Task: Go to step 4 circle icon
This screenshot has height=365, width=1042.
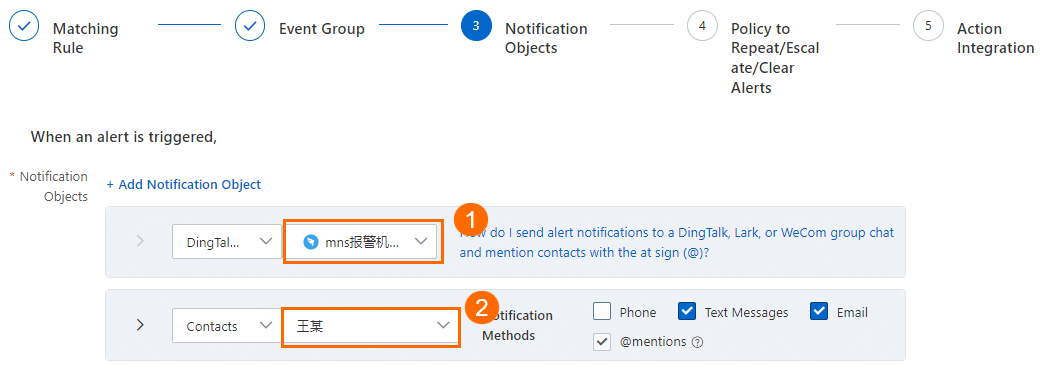Action: (x=702, y=26)
